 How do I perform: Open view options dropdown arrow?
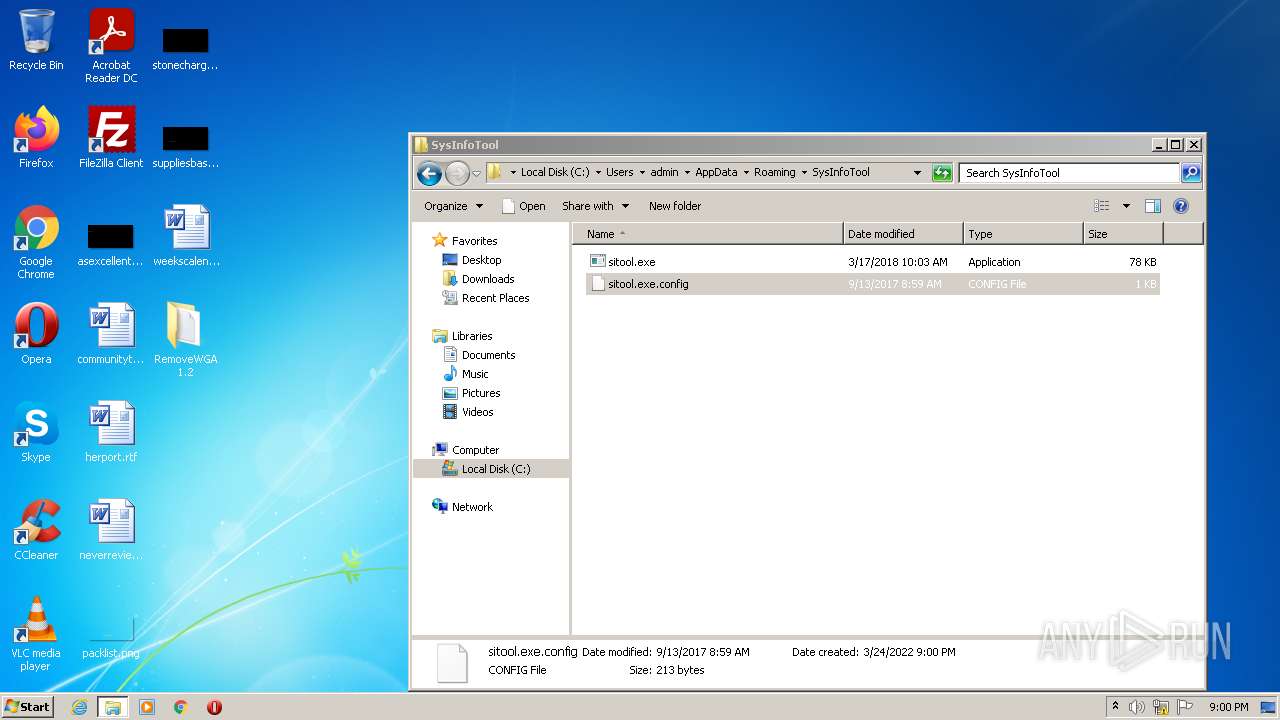click(x=1126, y=206)
